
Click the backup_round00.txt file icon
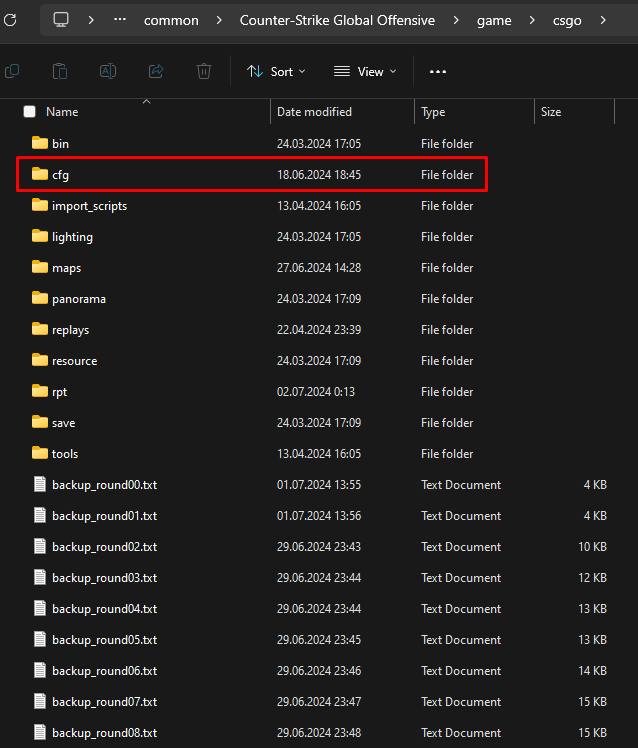[x=40, y=484]
